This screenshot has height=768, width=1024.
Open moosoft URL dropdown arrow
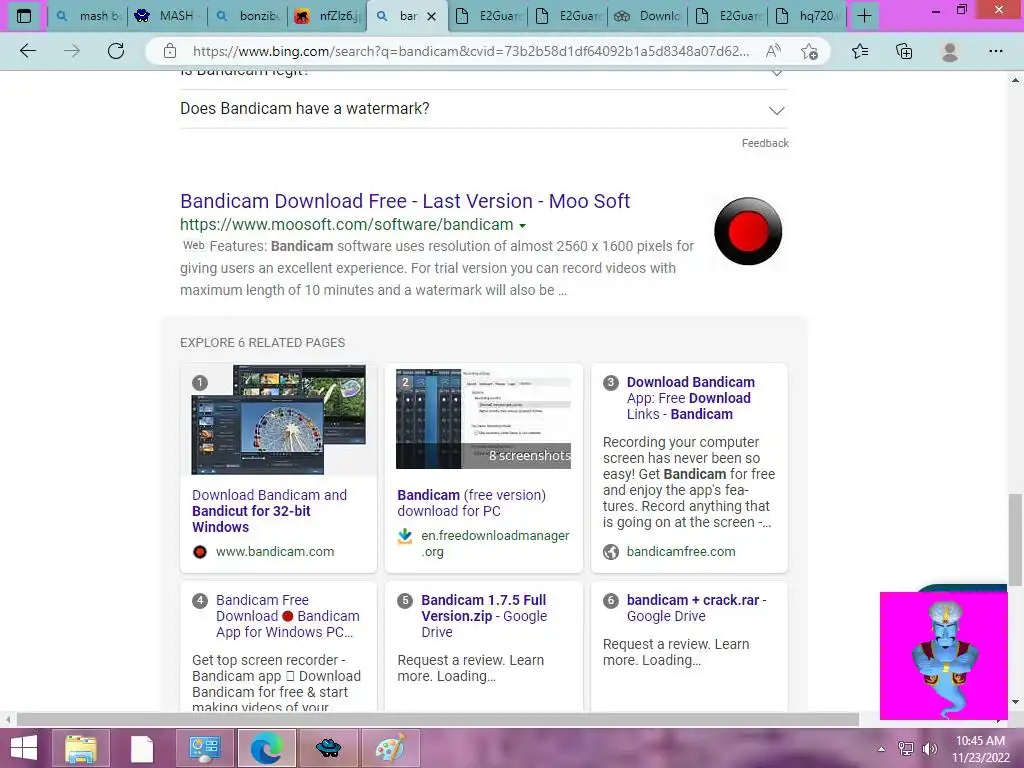pyautogui.click(x=522, y=226)
